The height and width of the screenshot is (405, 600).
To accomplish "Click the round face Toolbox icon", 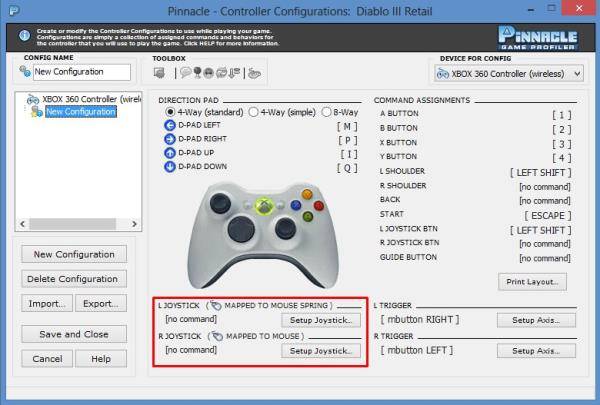I will 209,73.
